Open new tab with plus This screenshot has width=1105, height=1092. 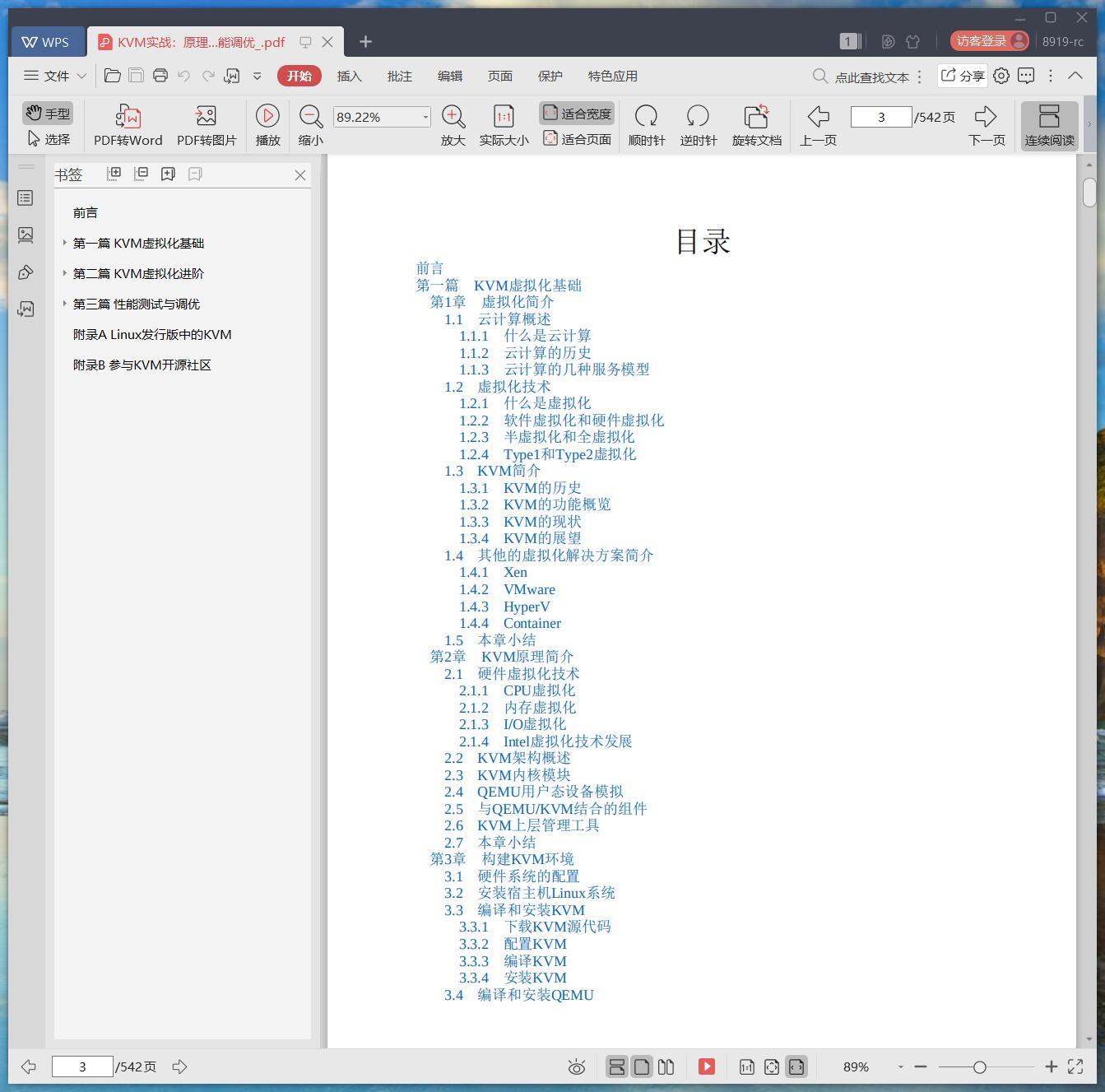[x=366, y=42]
